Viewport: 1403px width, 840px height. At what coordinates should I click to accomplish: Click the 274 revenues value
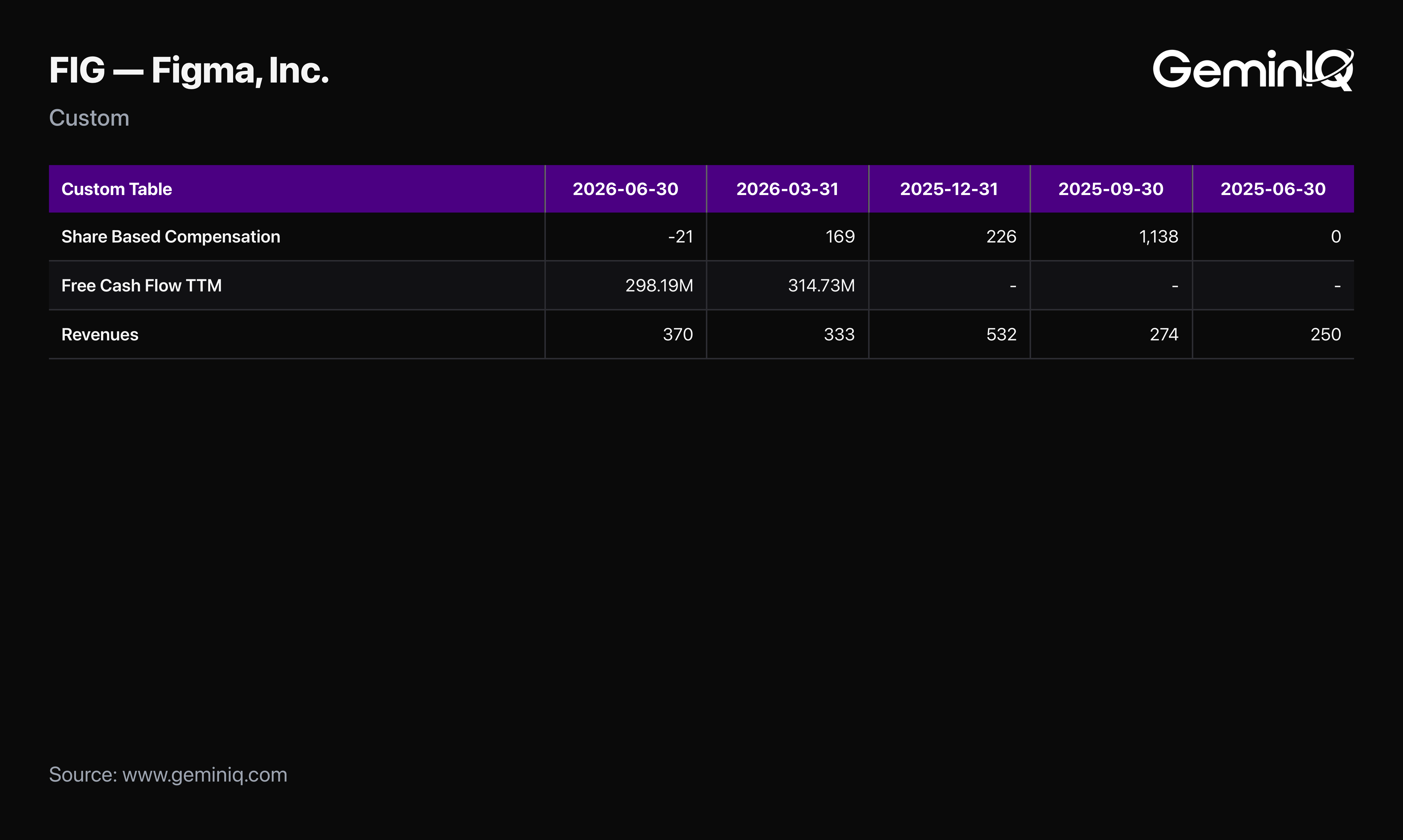[1164, 335]
